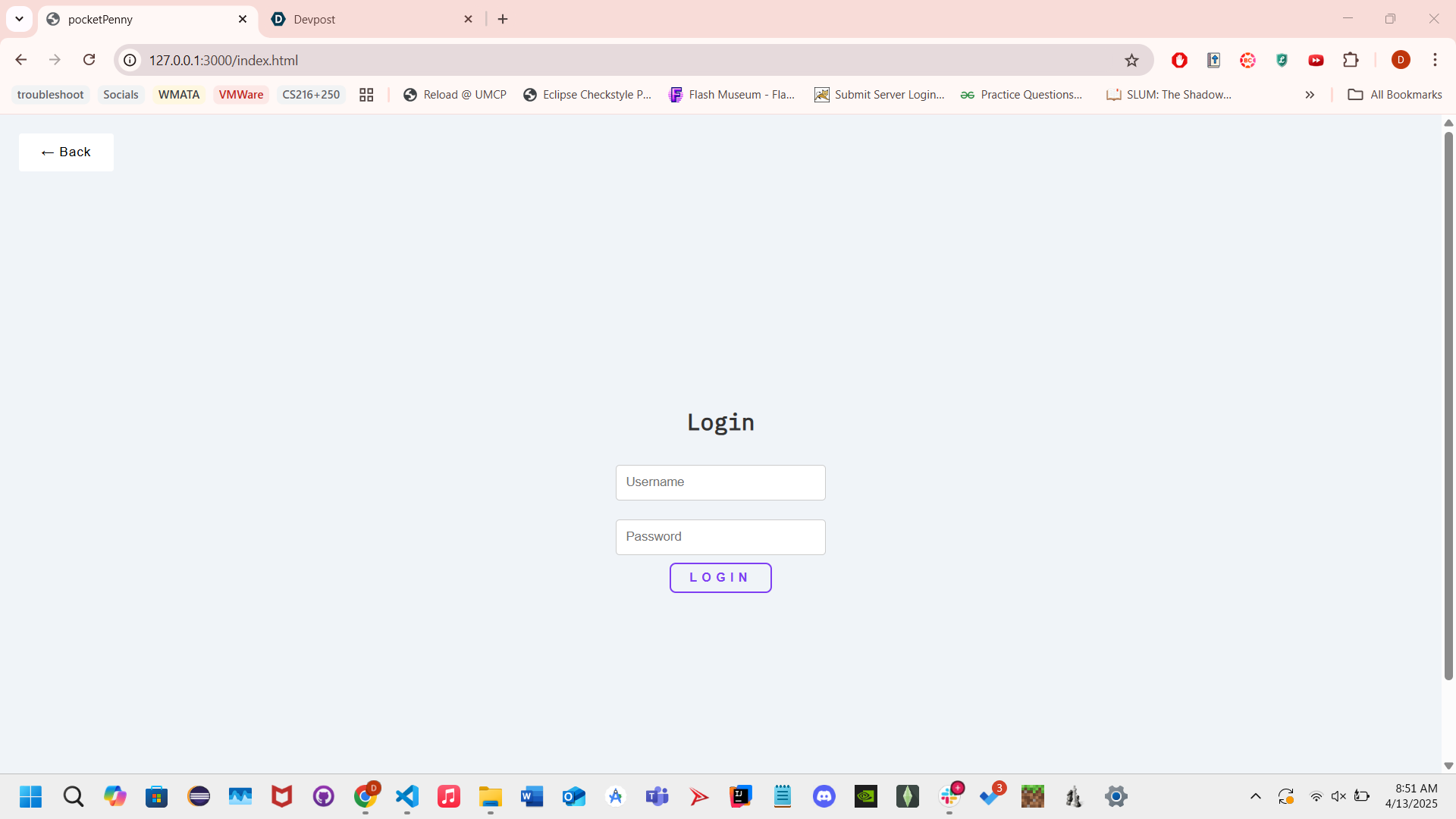Open Discord from the taskbar
The height and width of the screenshot is (819, 1456).
pos(824,796)
